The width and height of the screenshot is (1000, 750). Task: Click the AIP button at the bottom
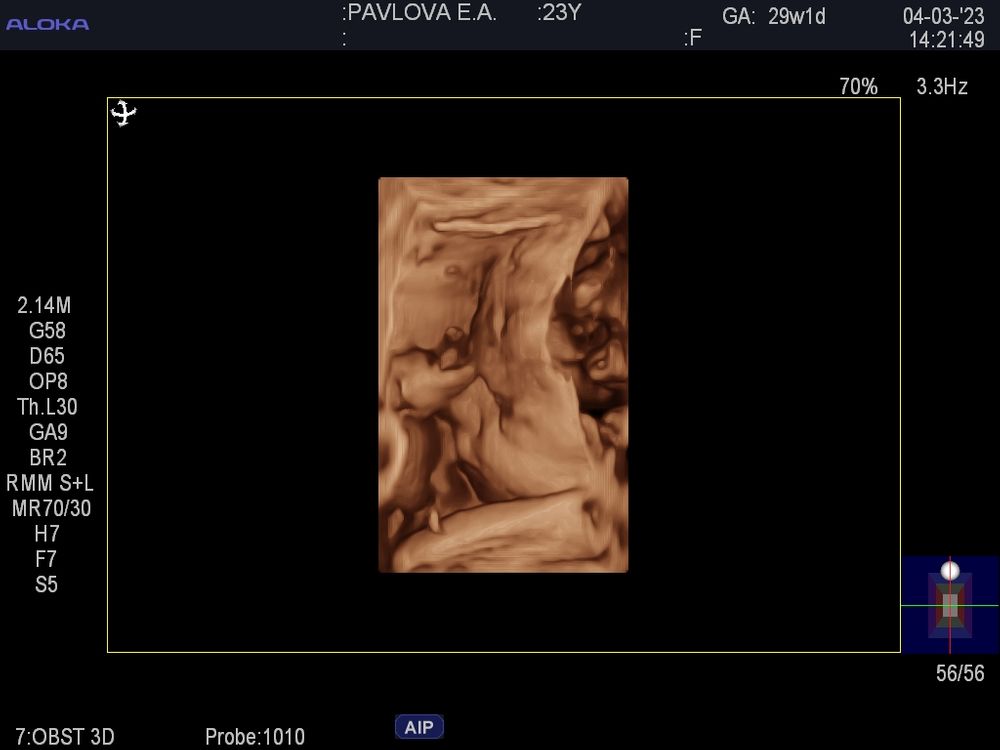pos(419,727)
